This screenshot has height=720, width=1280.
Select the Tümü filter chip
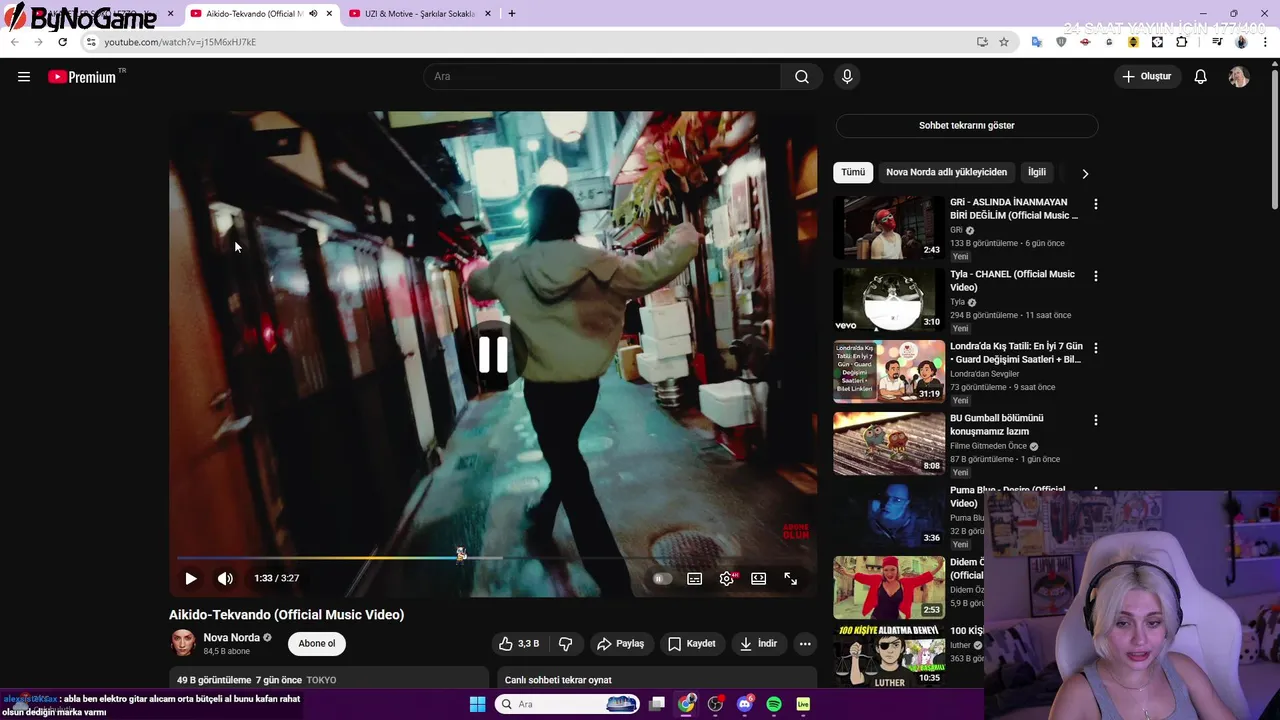853,172
